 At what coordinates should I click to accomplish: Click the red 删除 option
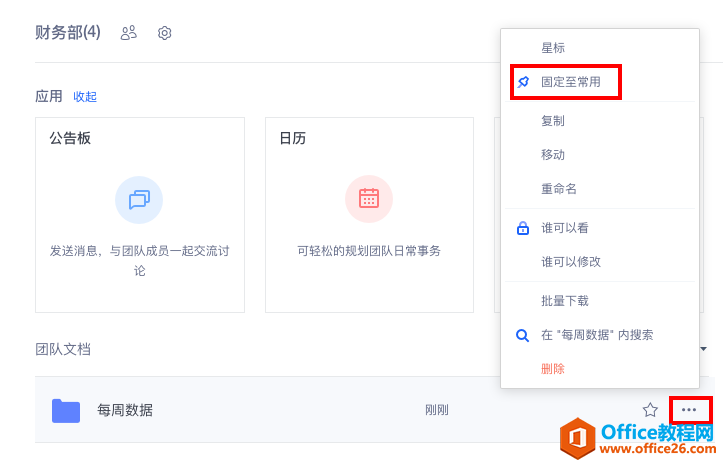click(x=553, y=369)
